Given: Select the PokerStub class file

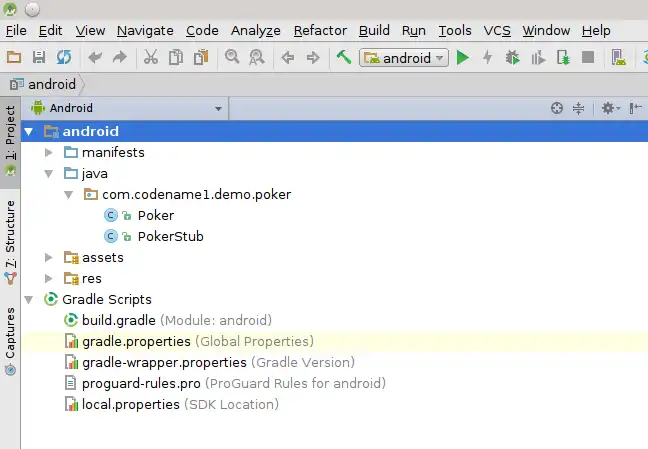Looking at the screenshot, I should [x=170, y=236].
